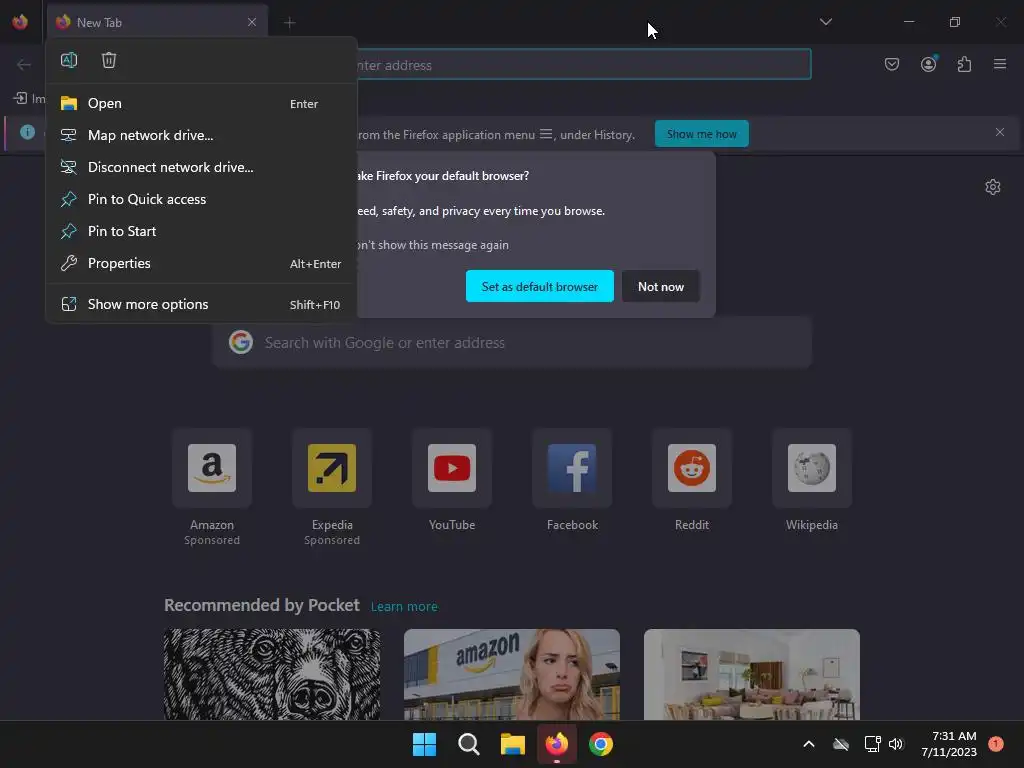Open a new tab with plus icon
This screenshot has height=768, width=1024.
(x=289, y=23)
